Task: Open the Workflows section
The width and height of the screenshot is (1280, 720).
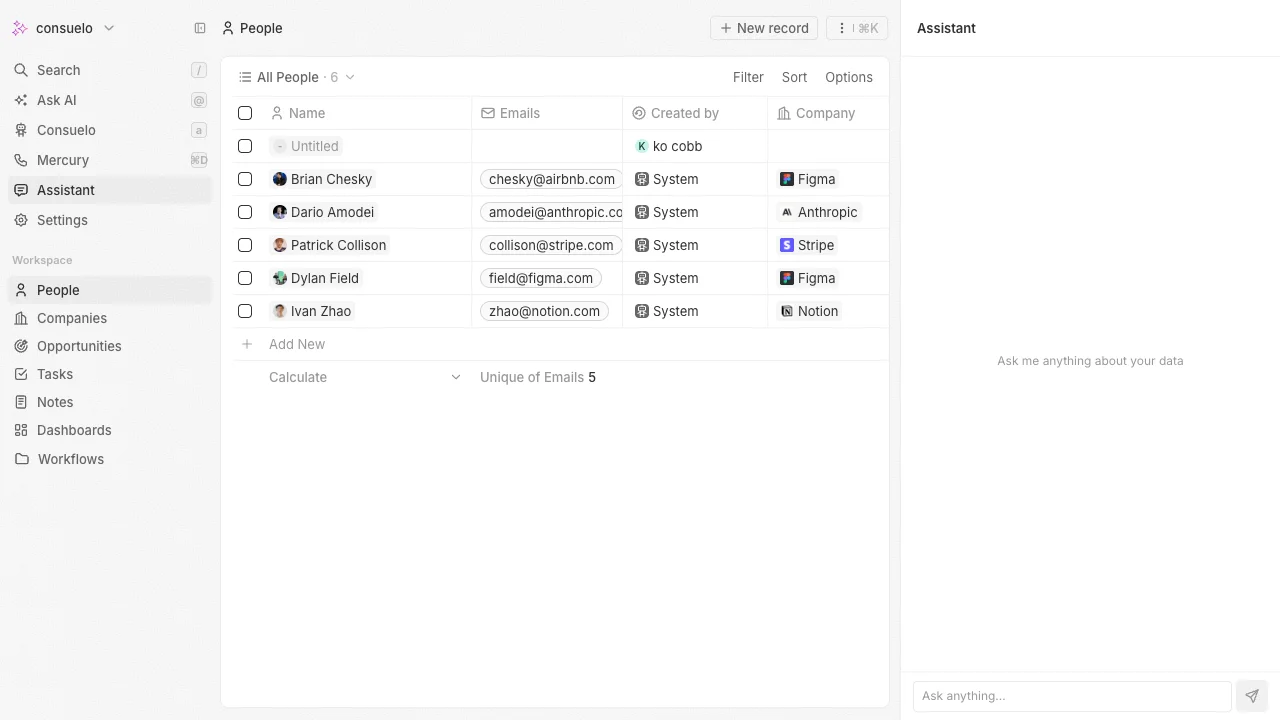Action: [70, 459]
